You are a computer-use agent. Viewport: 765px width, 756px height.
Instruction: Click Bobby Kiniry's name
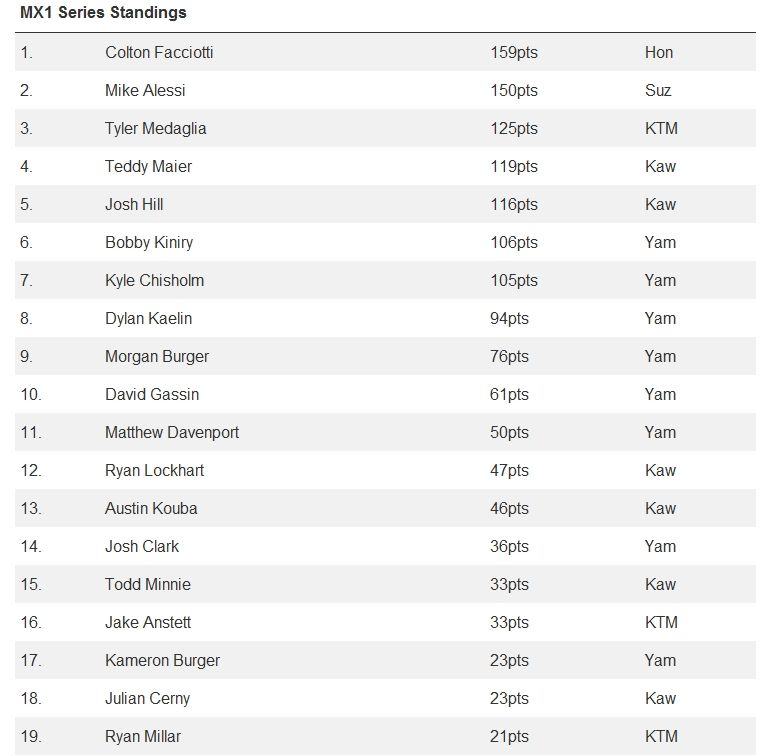tap(149, 242)
